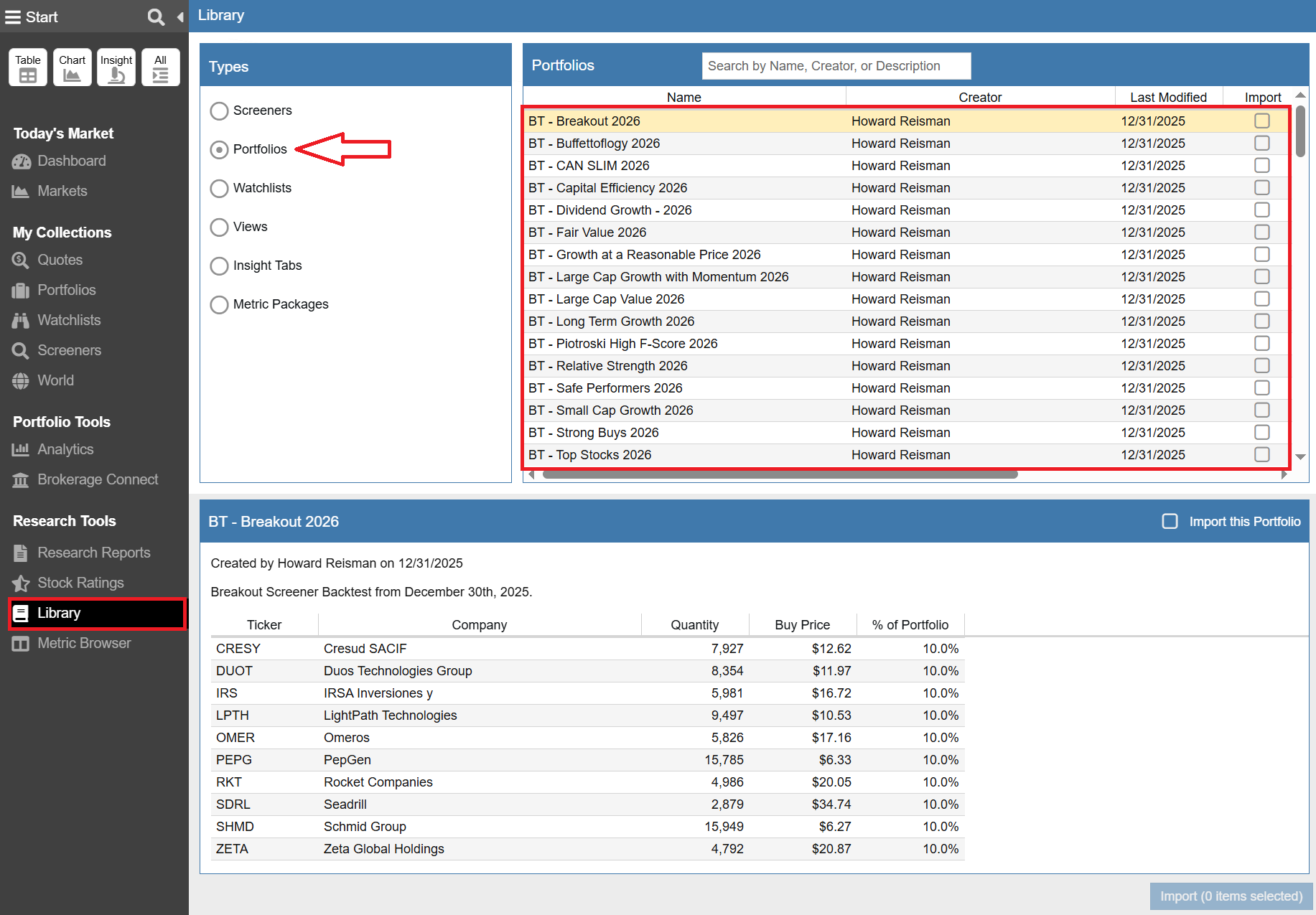Screen dimensions: 1316x915
Task: Check import box for BT - Breakout 2026
Action: [1261, 121]
